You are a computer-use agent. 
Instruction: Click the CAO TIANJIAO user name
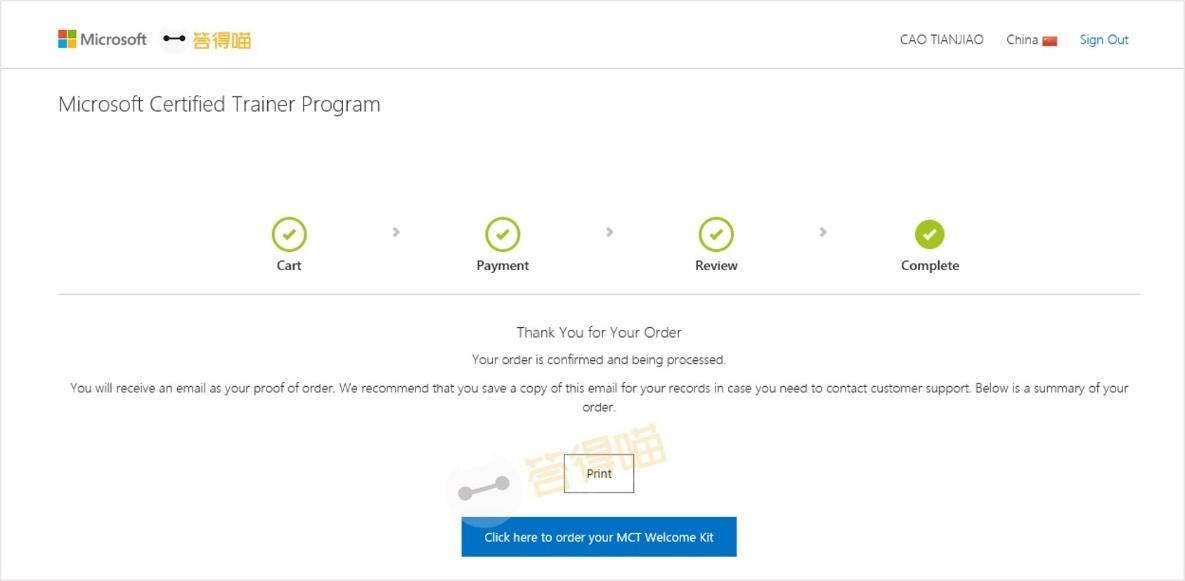[941, 40]
